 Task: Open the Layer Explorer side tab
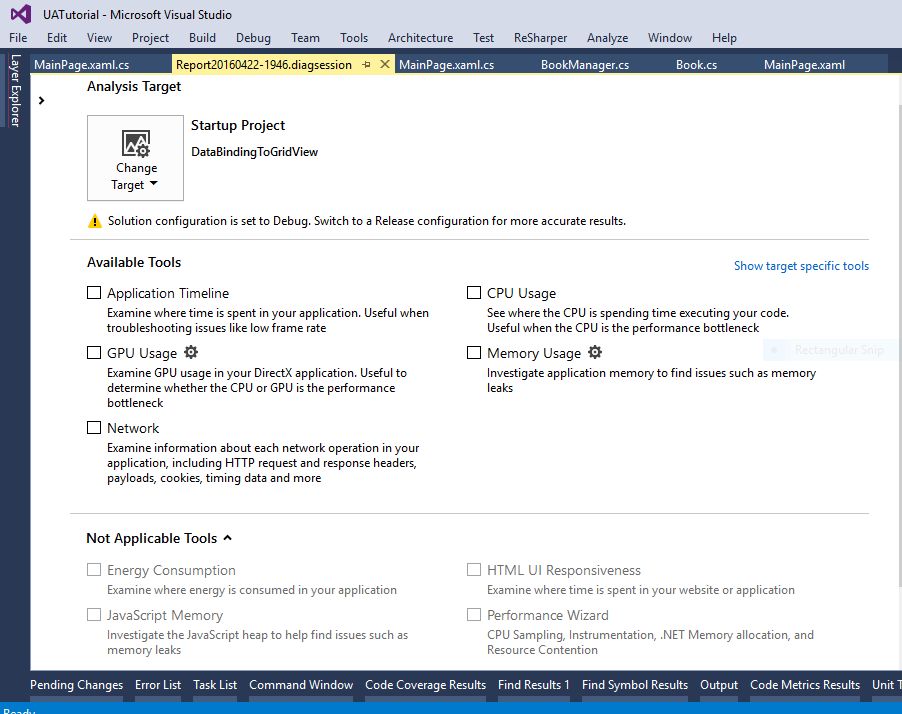click(15, 91)
